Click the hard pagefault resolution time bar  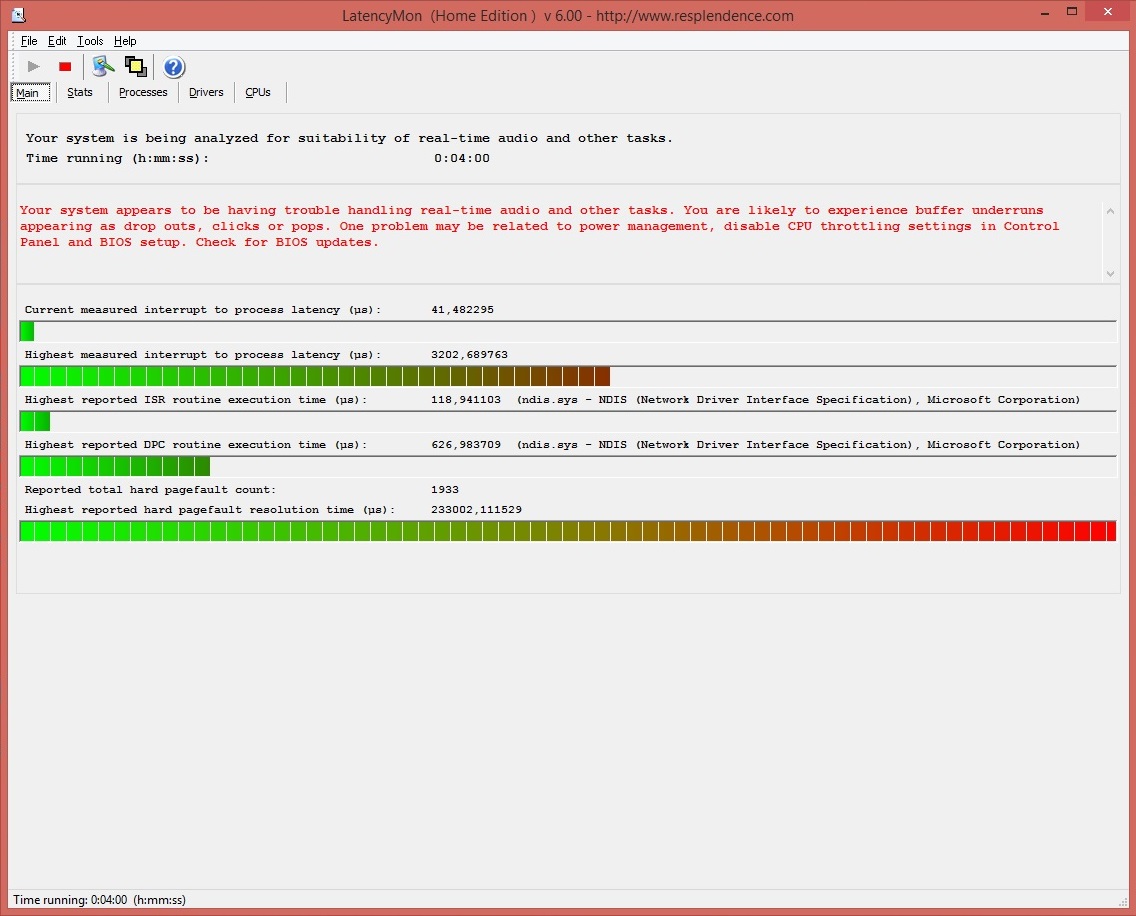tap(568, 531)
